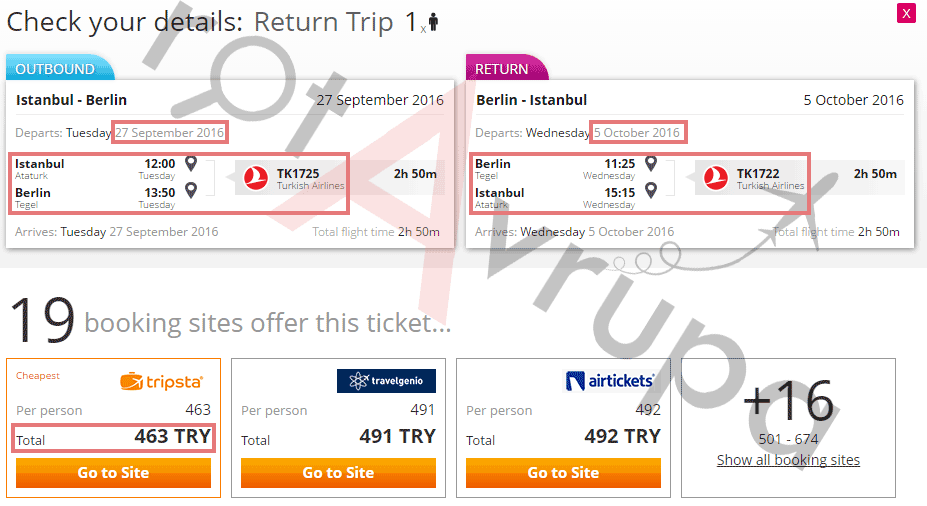Expand the +16 more booking sites box
The height and width of the screenshot is (506, 927).
tap(788, 403)
